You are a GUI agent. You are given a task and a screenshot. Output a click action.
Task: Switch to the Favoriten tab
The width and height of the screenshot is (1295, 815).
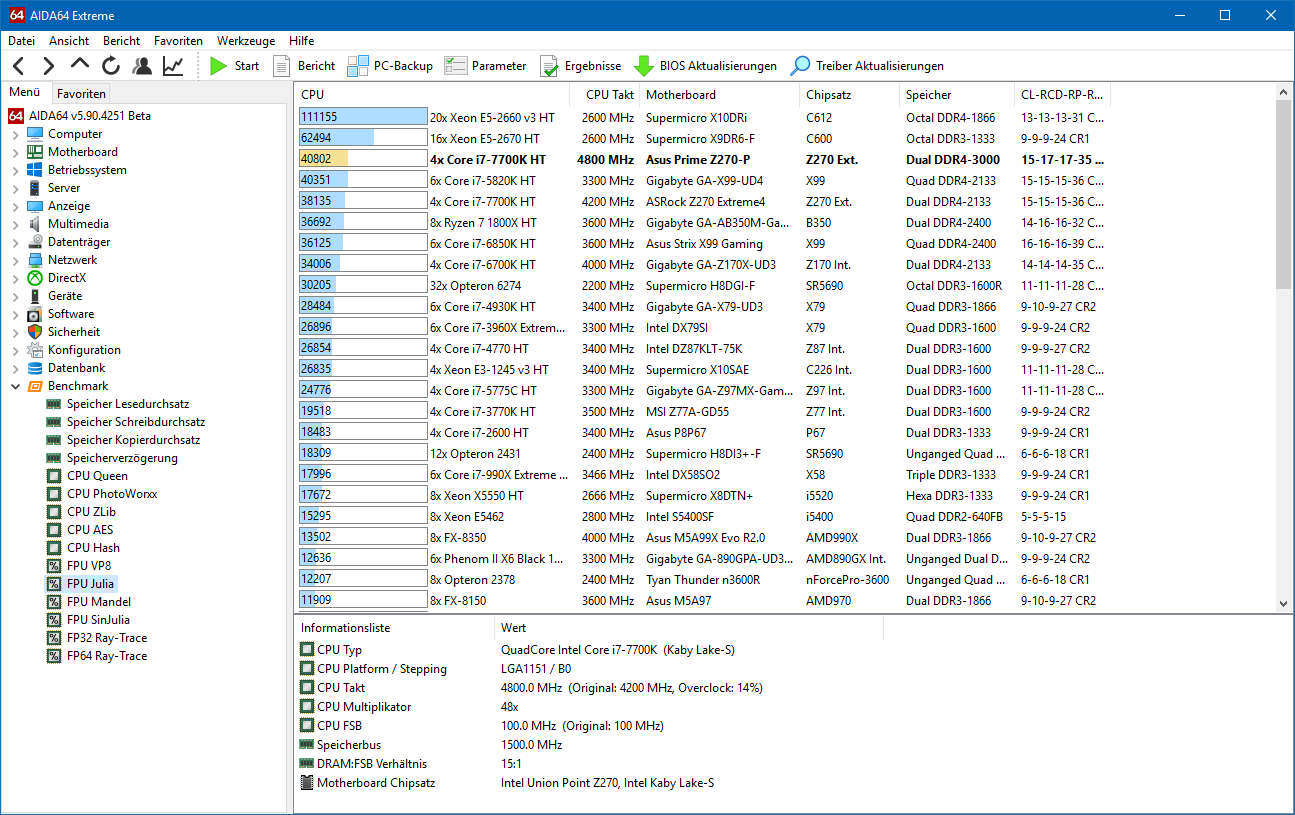point(81,93)
